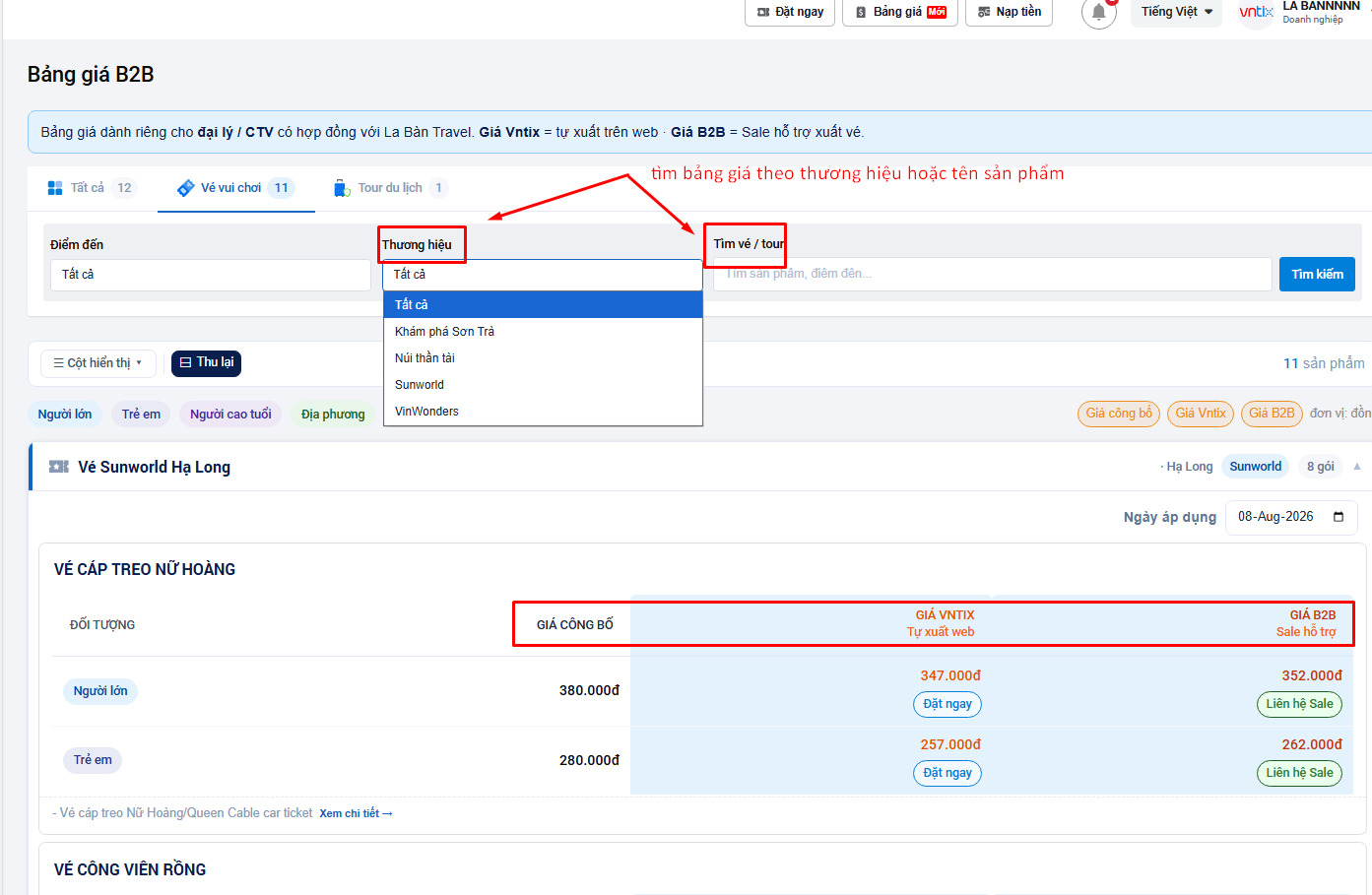Open the Cột hiển thị dropdown
Viewport: 1372px width, 895px height.
98,363
